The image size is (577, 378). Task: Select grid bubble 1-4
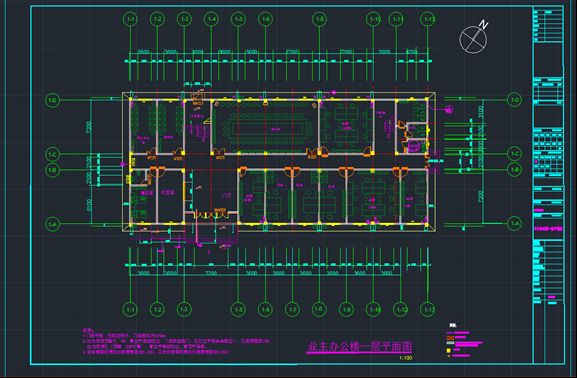(212, 19)
